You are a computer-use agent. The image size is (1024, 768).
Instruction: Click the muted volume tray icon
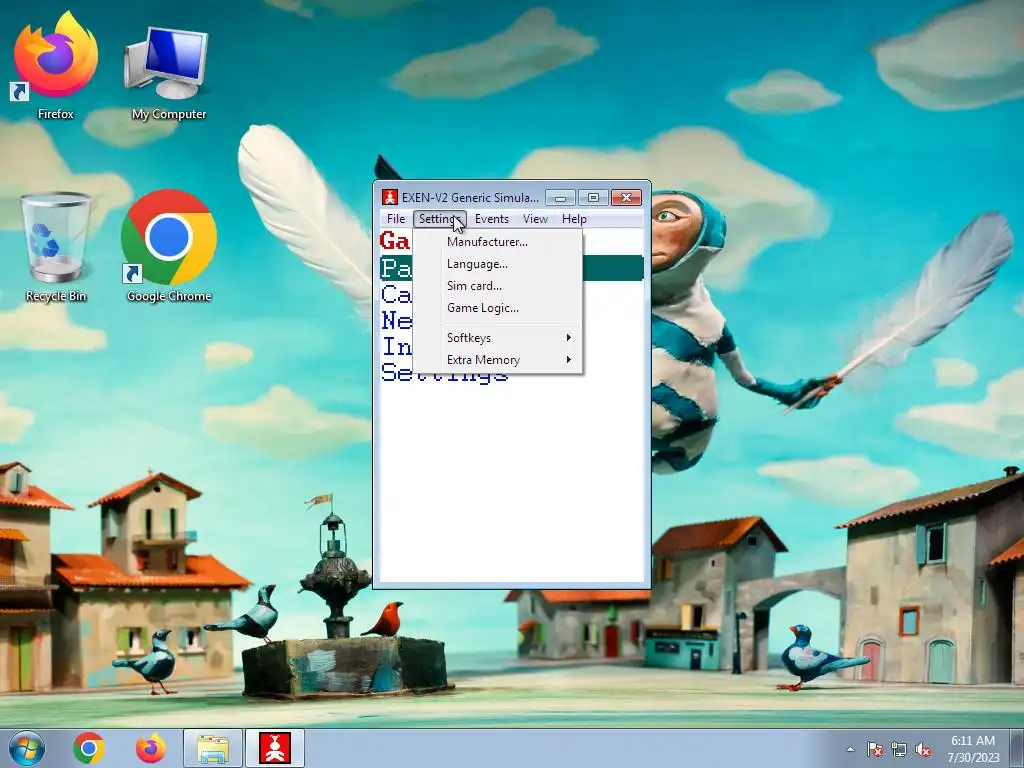[923, 749]
